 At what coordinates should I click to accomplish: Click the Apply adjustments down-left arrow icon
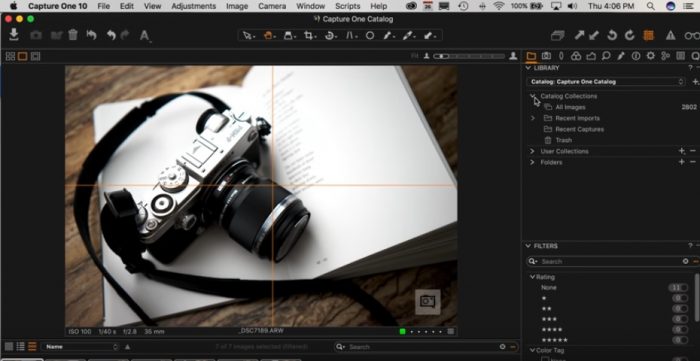point(594,35)
